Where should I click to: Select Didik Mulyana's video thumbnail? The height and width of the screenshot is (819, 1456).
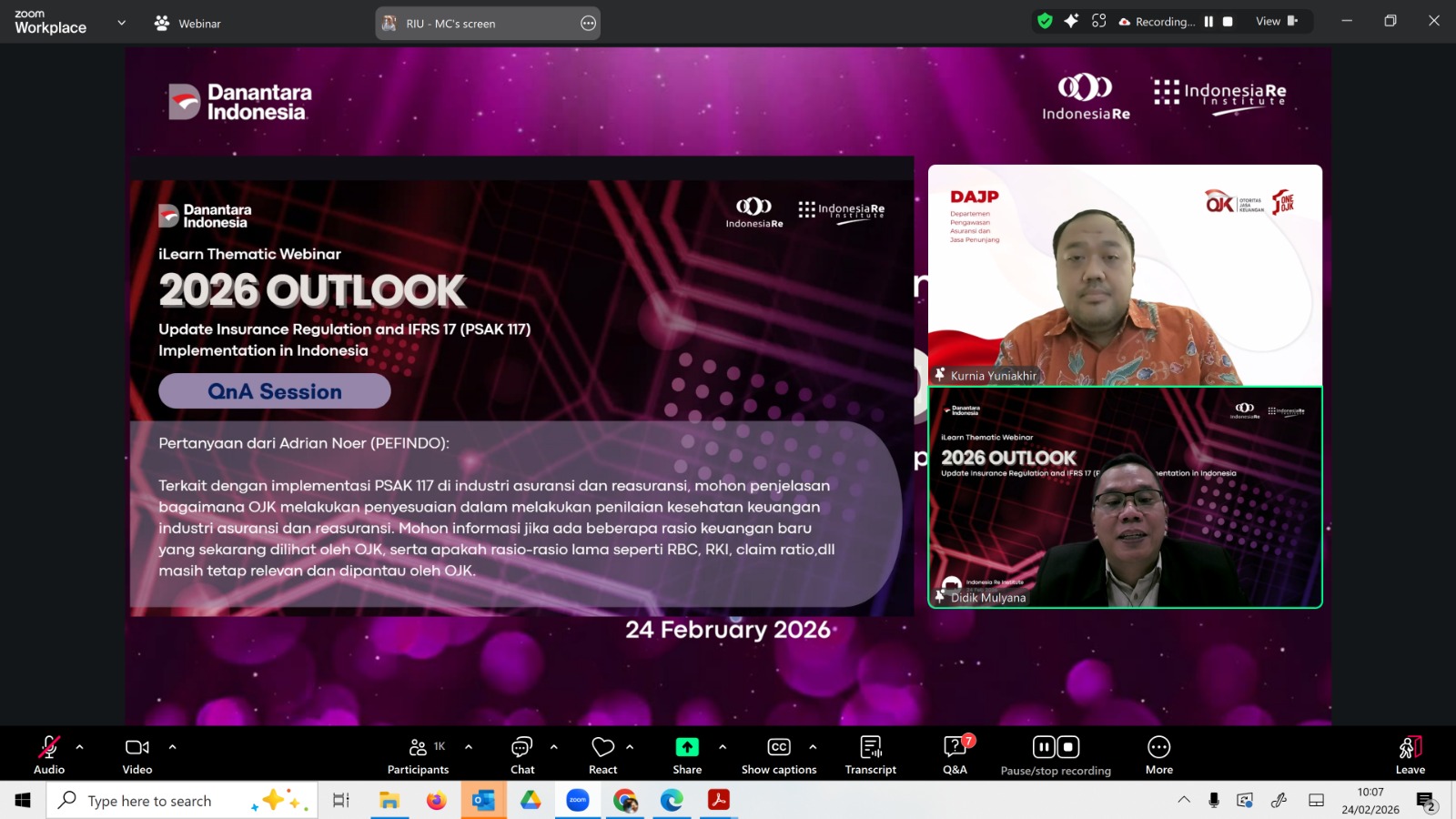pos(1125,498)
